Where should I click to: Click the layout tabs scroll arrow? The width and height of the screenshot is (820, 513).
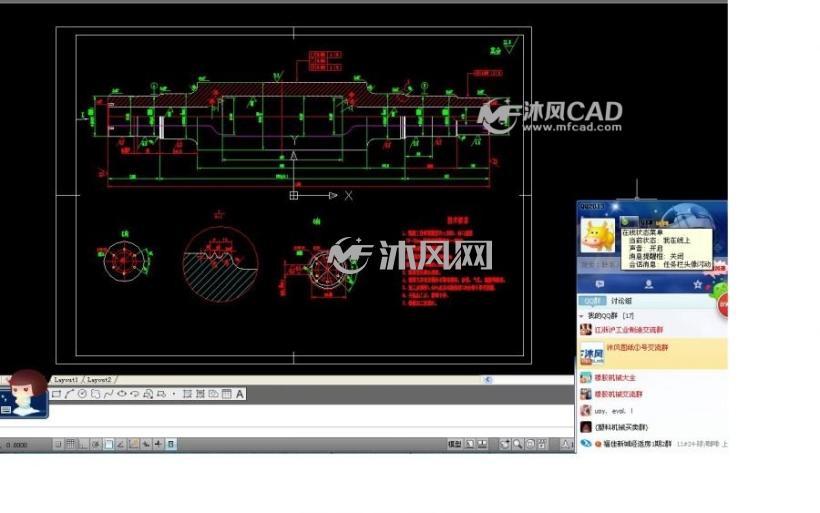click(487, 380)
